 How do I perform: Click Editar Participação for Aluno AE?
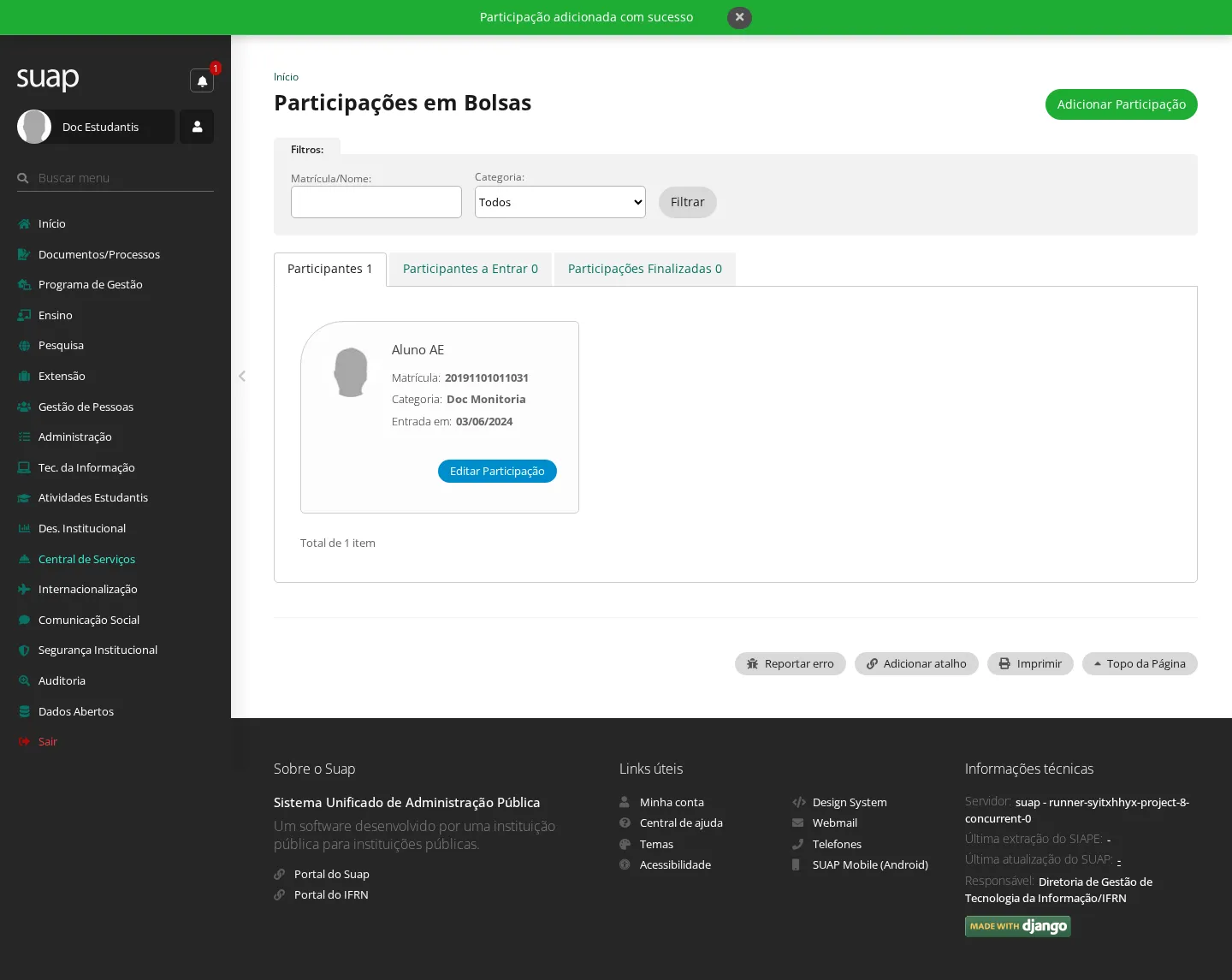pyautogui.click(x=497, y=471)
